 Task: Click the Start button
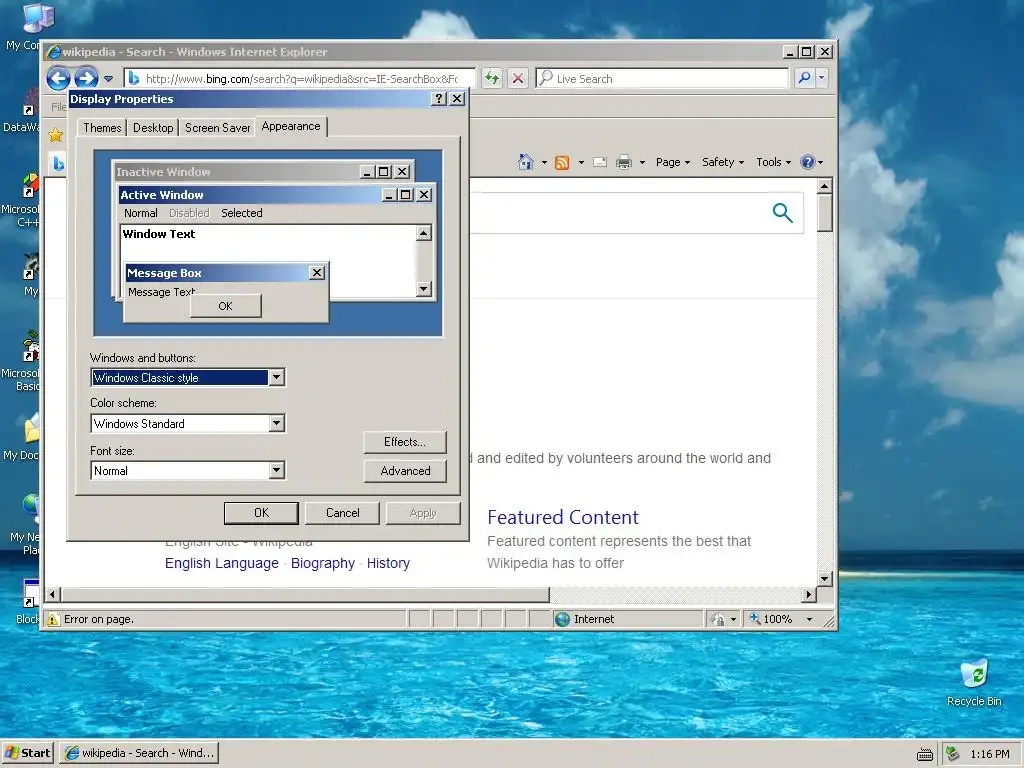coord(27,753)
